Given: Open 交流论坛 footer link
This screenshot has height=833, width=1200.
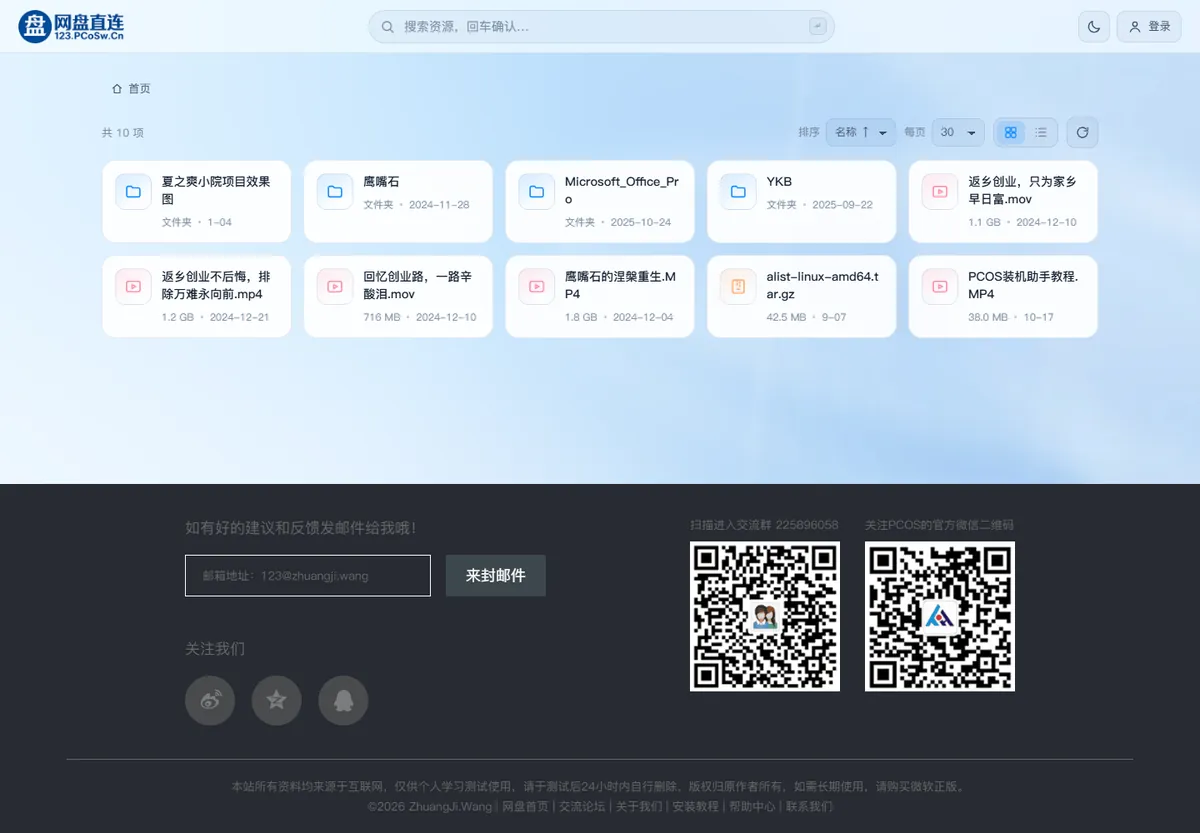Looking at the screenshot, I should coord(582,806).
